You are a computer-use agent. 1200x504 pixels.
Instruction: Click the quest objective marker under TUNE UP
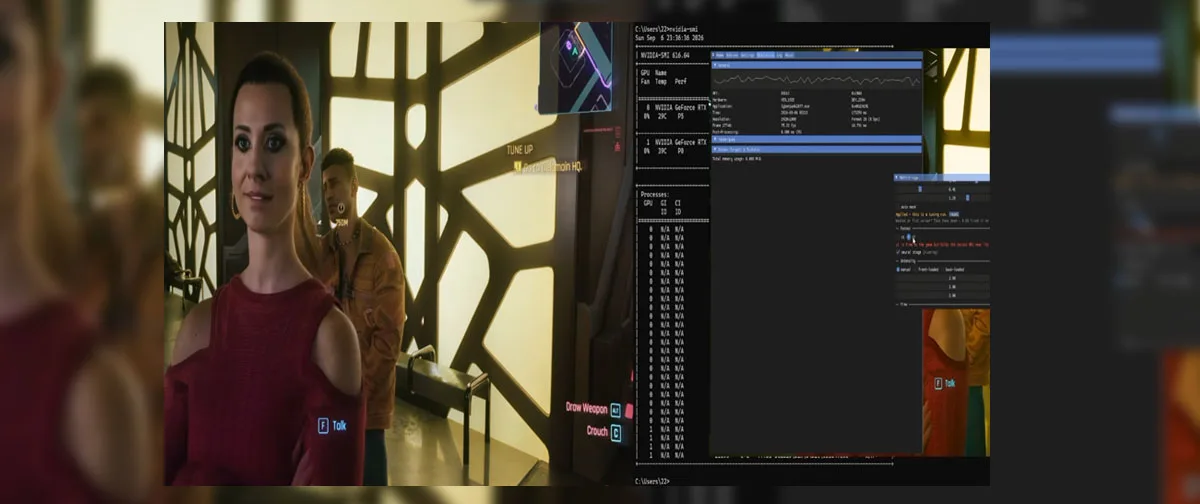[519, 168]
